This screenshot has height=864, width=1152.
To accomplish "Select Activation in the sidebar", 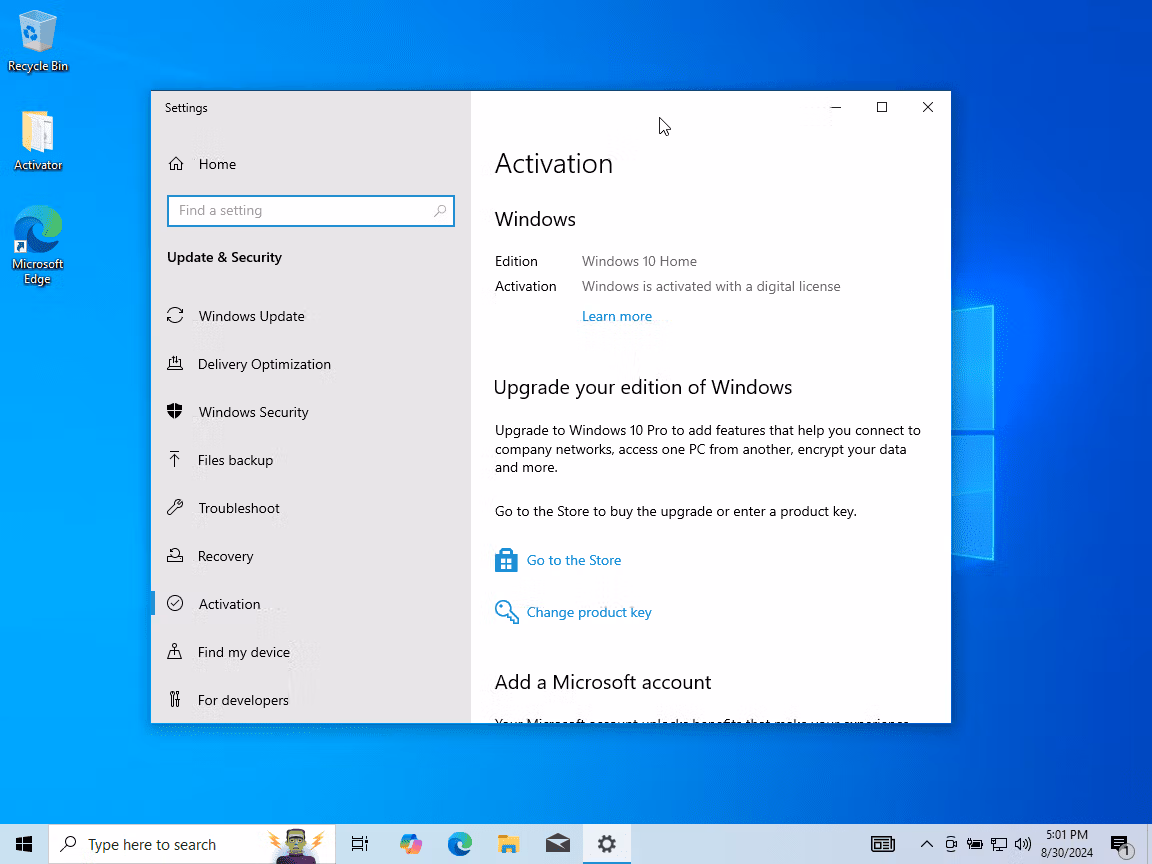I will pos(310,604).
